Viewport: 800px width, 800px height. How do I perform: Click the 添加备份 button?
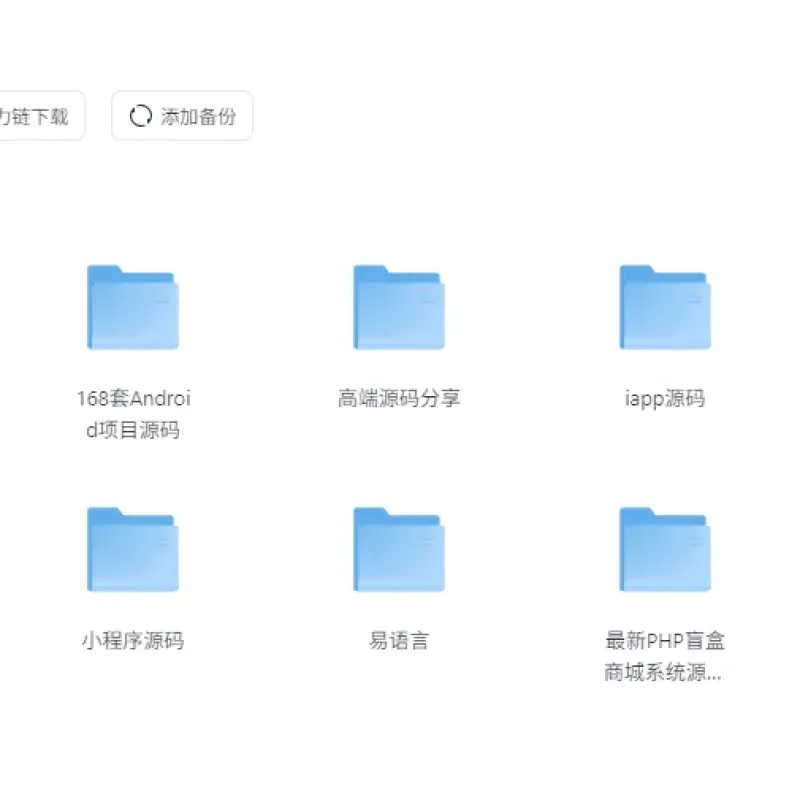pos(182,116)
